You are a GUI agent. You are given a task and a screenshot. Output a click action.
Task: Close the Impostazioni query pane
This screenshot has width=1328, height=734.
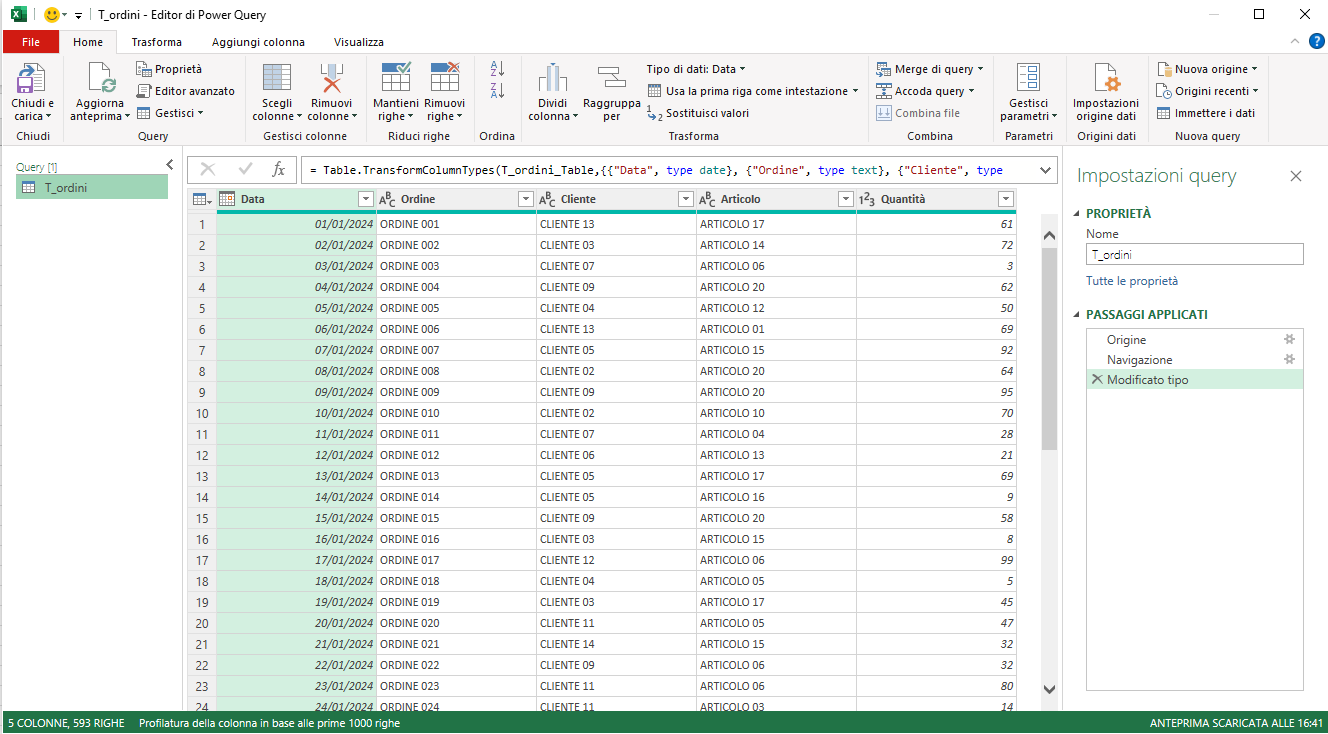(x=1296, y=176)
